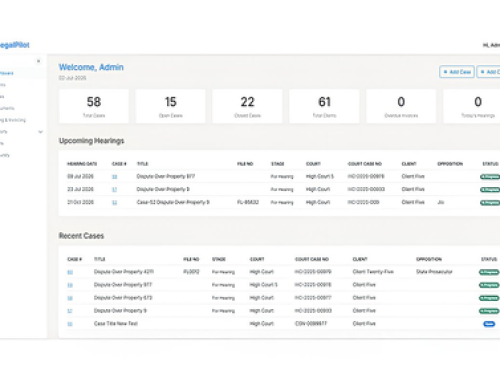Open the case link for 23 Jul 2026 hearing
Screen dimensions: 500x370
pyautogui.click(x=115, y=189)
